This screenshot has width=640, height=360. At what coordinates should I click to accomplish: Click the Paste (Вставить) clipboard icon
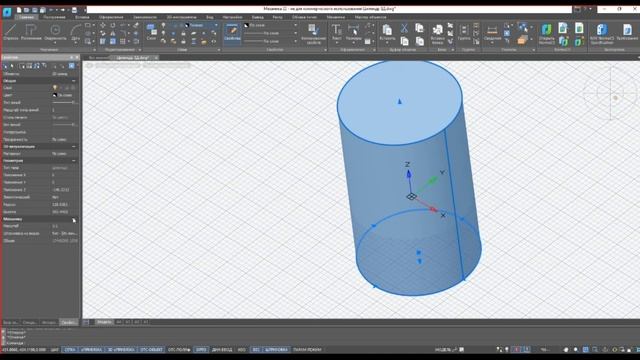tap(387, 32)
